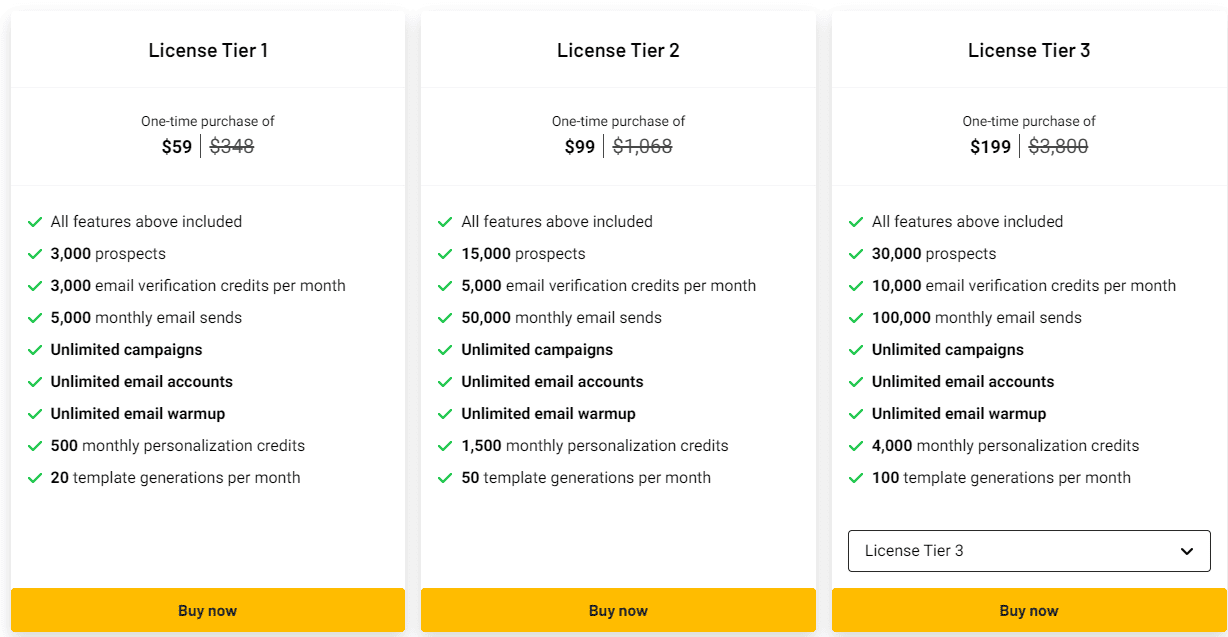
Task: Select the License Tier 1 heading
Action: pos(208,50)
